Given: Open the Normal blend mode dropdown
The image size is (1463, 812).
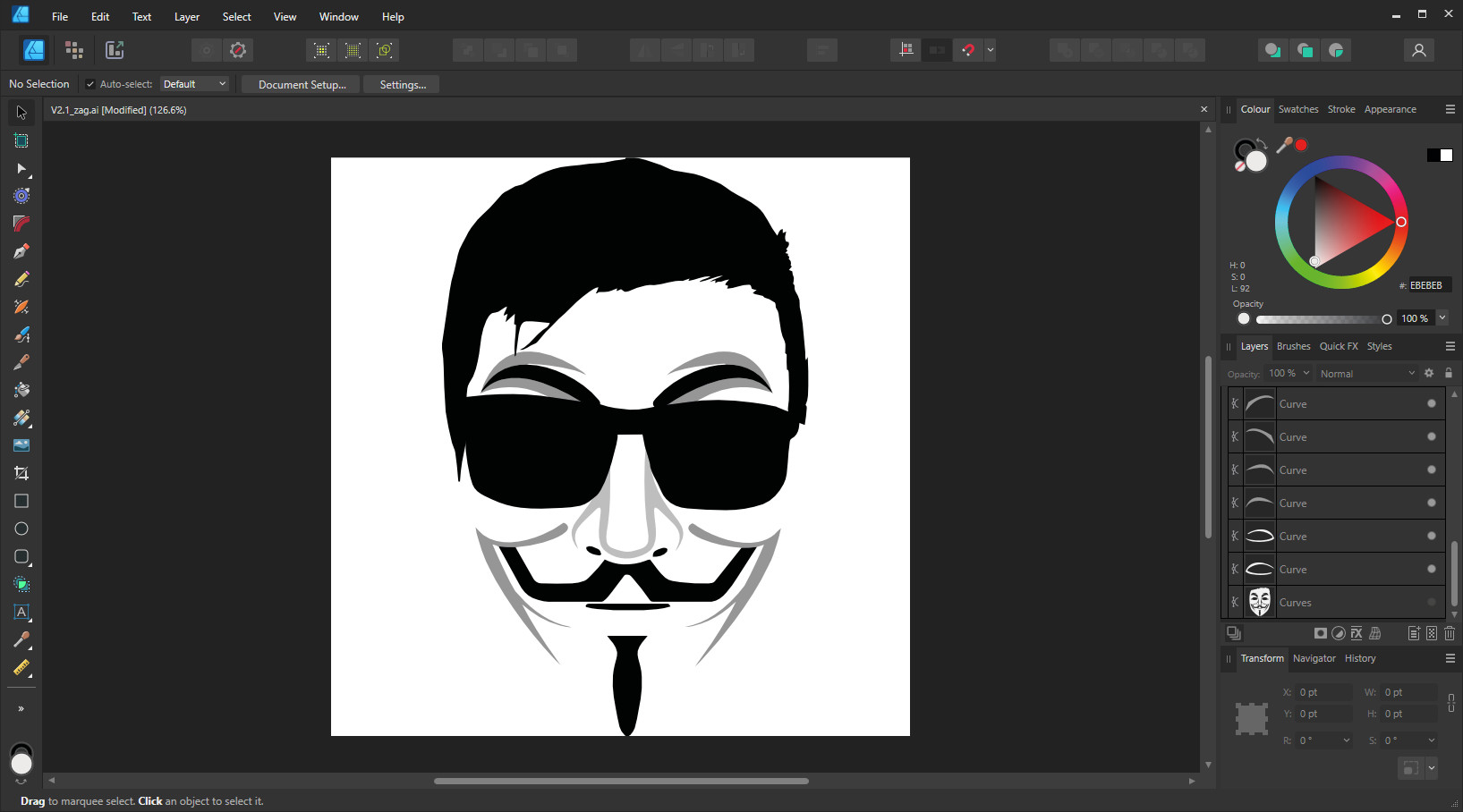Looking at the screenshot, I should [1367, 374].
